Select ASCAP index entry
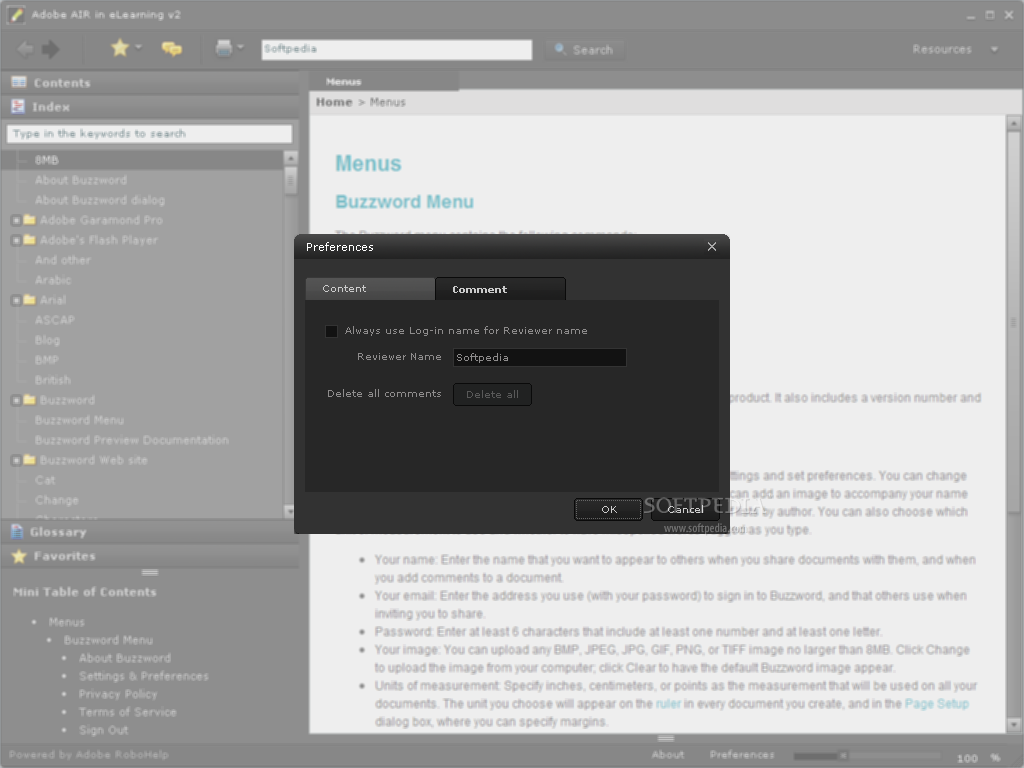Viewport: 1024px width, 768px height. (x=55, y=320)
